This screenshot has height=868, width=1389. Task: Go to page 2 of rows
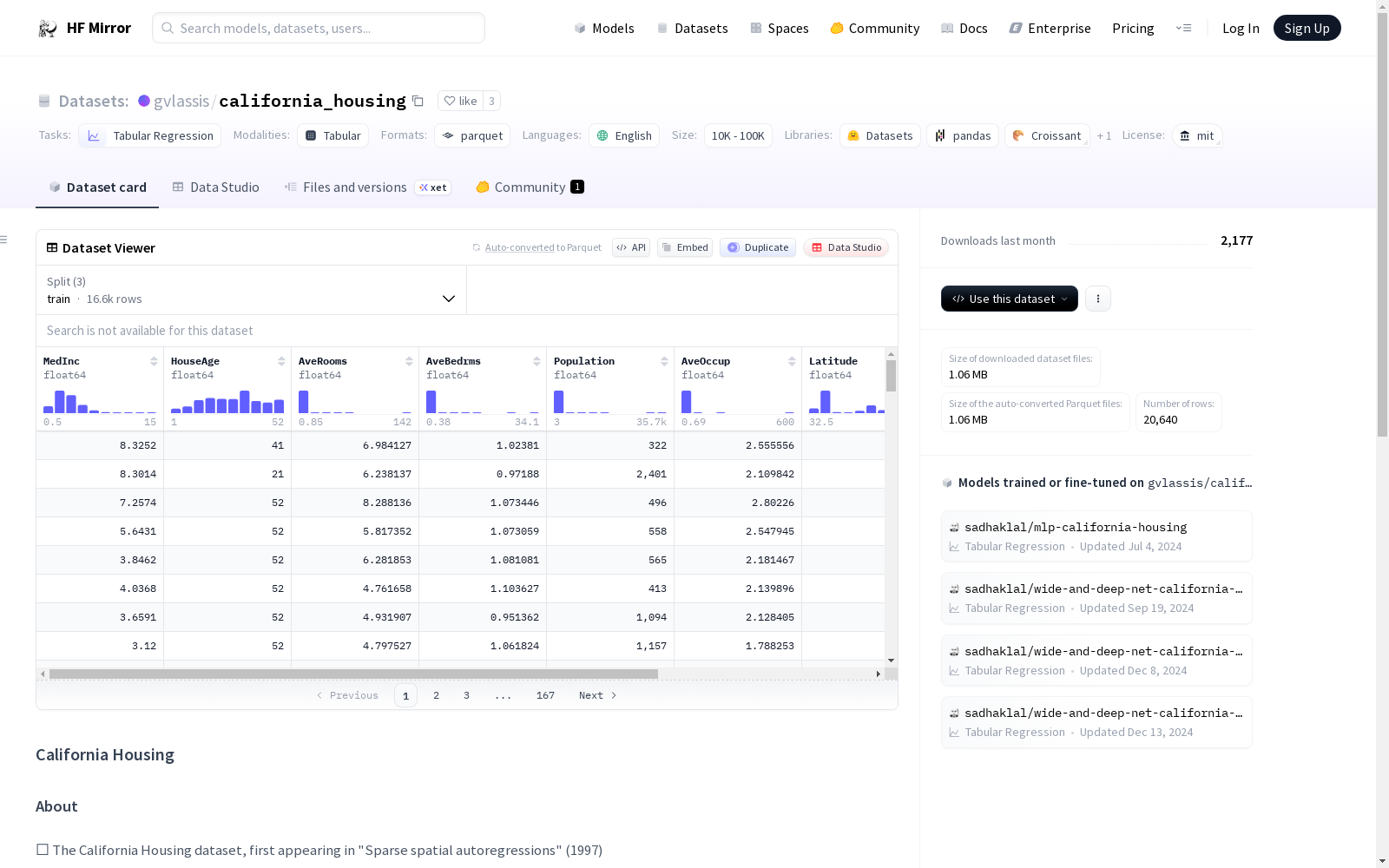point(436,695)
